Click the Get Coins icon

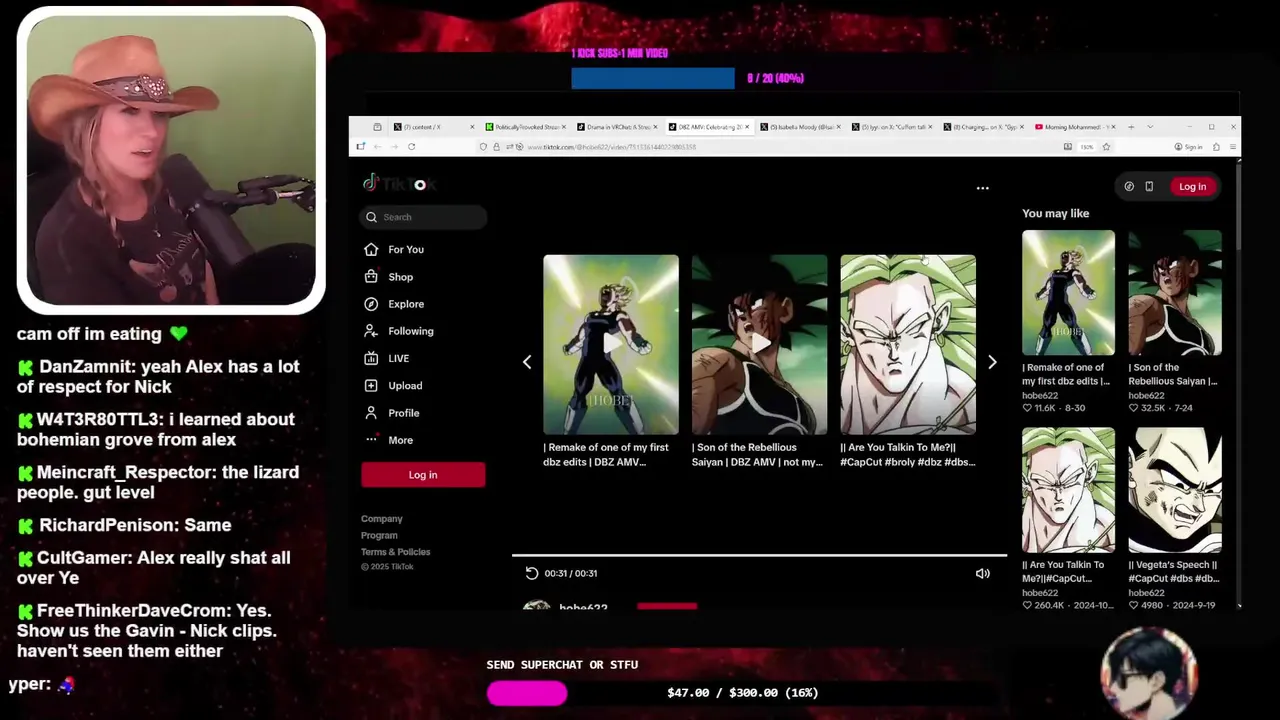point(1129,186)
